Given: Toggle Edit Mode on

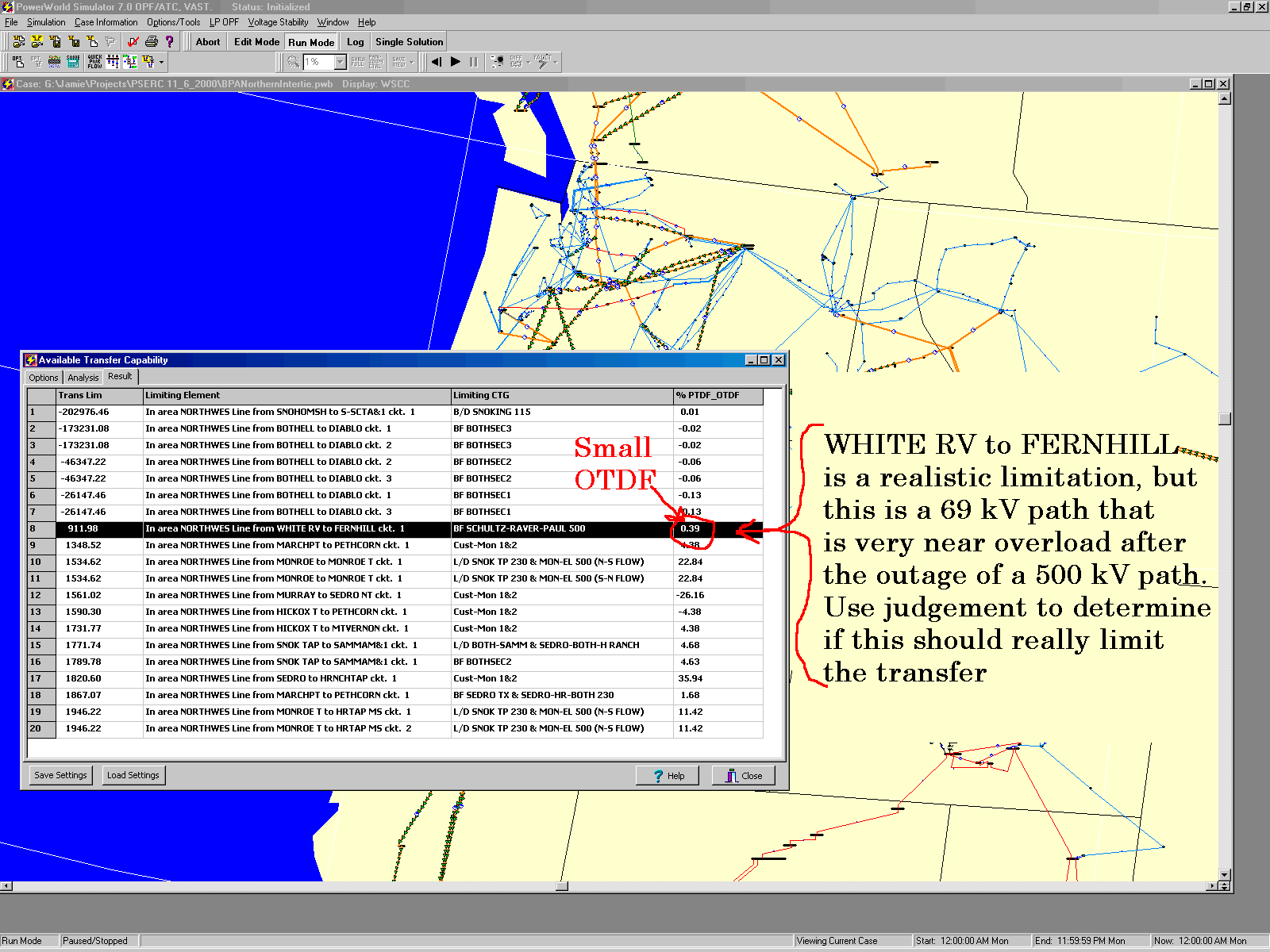Looking at the screenshot, I should coord(256,42).
